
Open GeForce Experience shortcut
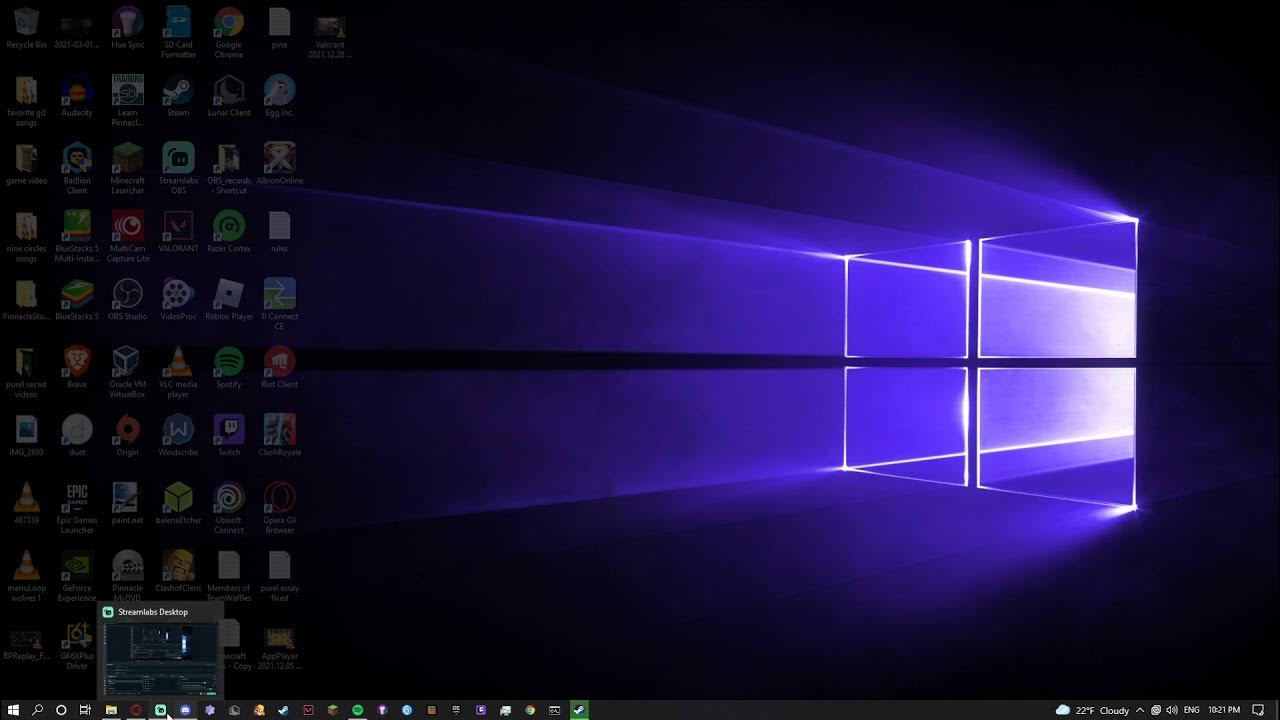click(x=77, y=577)
